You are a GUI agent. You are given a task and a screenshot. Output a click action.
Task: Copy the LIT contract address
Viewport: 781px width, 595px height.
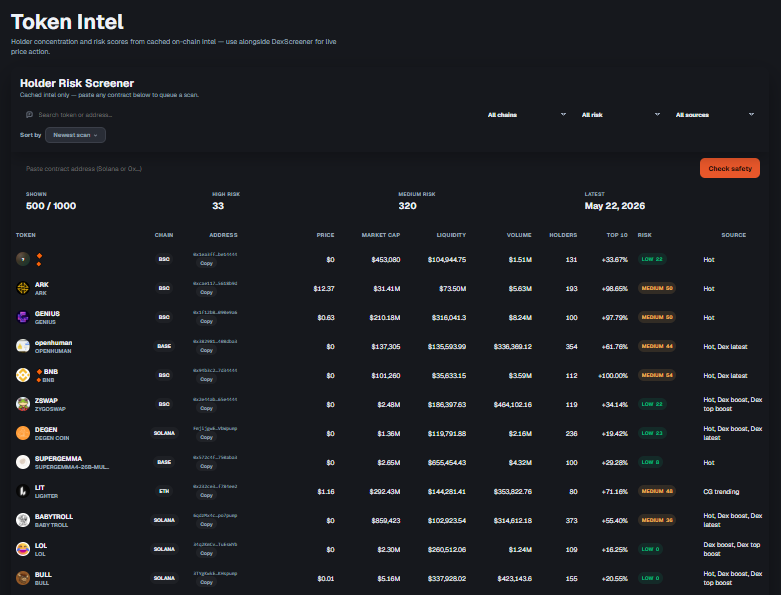(x=207, y=495)
